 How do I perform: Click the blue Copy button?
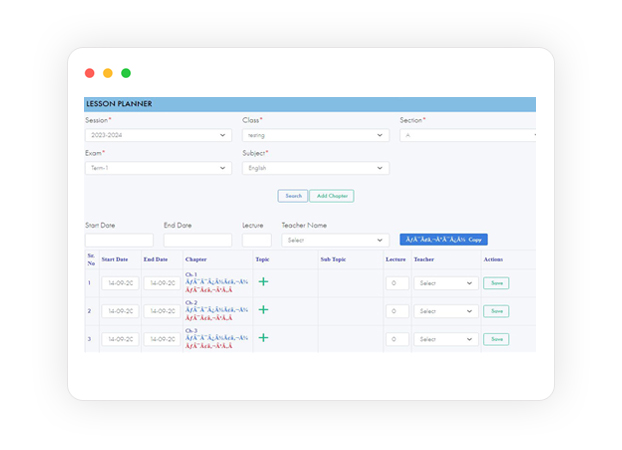(443, 240)
